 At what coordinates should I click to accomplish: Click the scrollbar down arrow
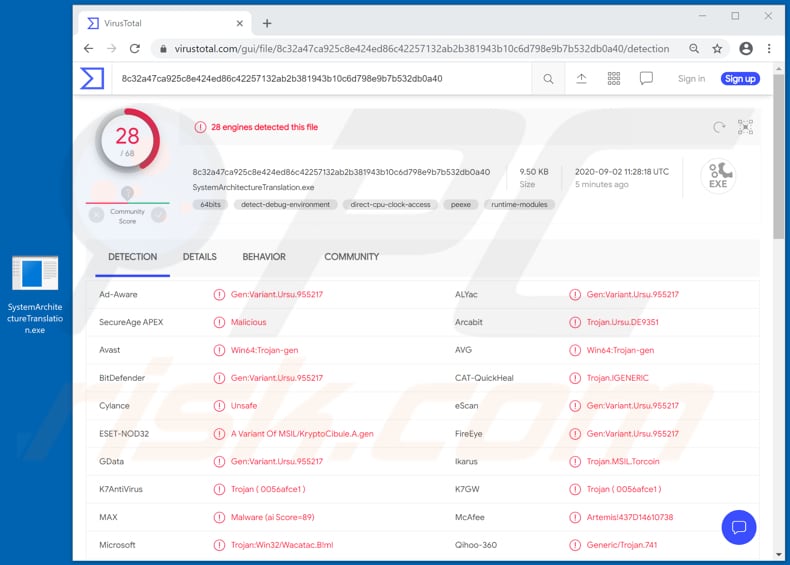click(779, 554)
